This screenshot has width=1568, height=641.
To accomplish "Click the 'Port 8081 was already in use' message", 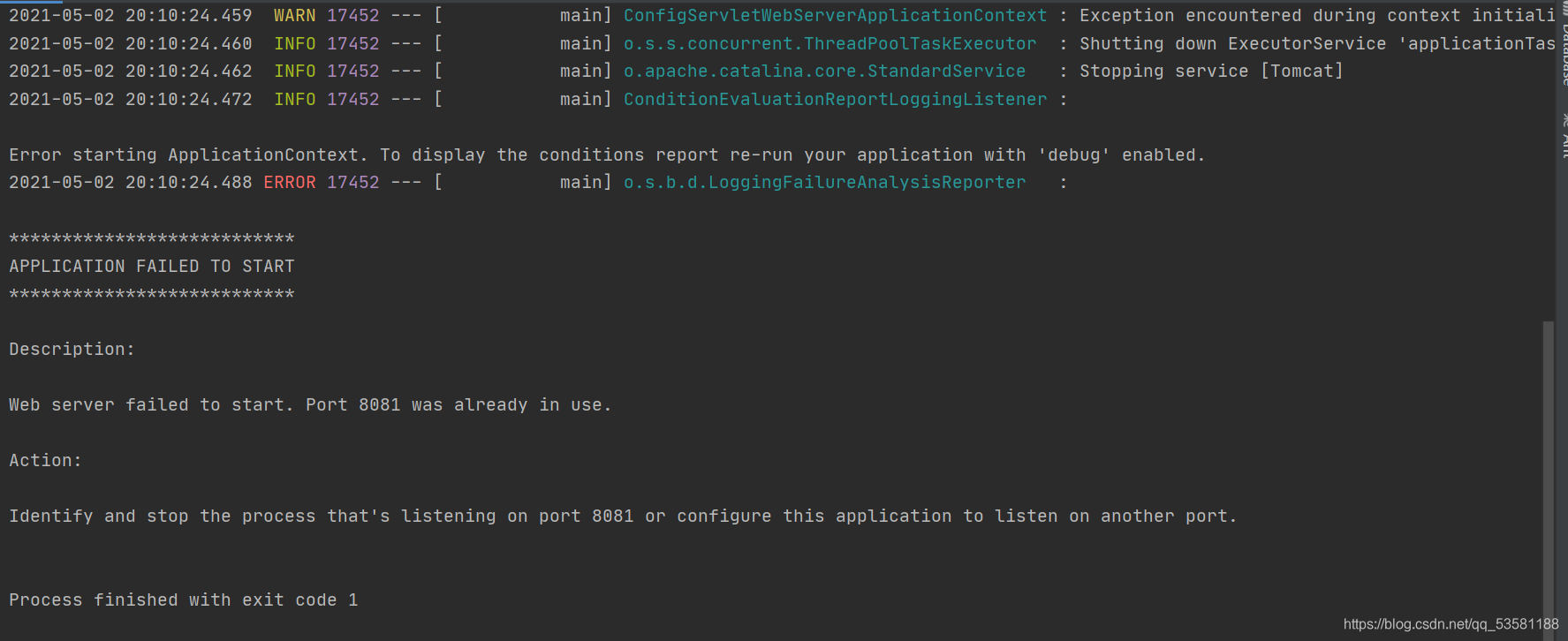I will click(458, 404).
